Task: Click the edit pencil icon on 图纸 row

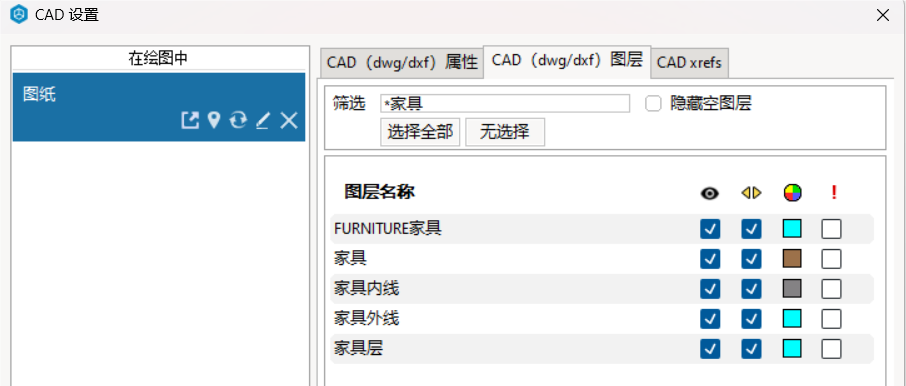Action: click(263, 121)
